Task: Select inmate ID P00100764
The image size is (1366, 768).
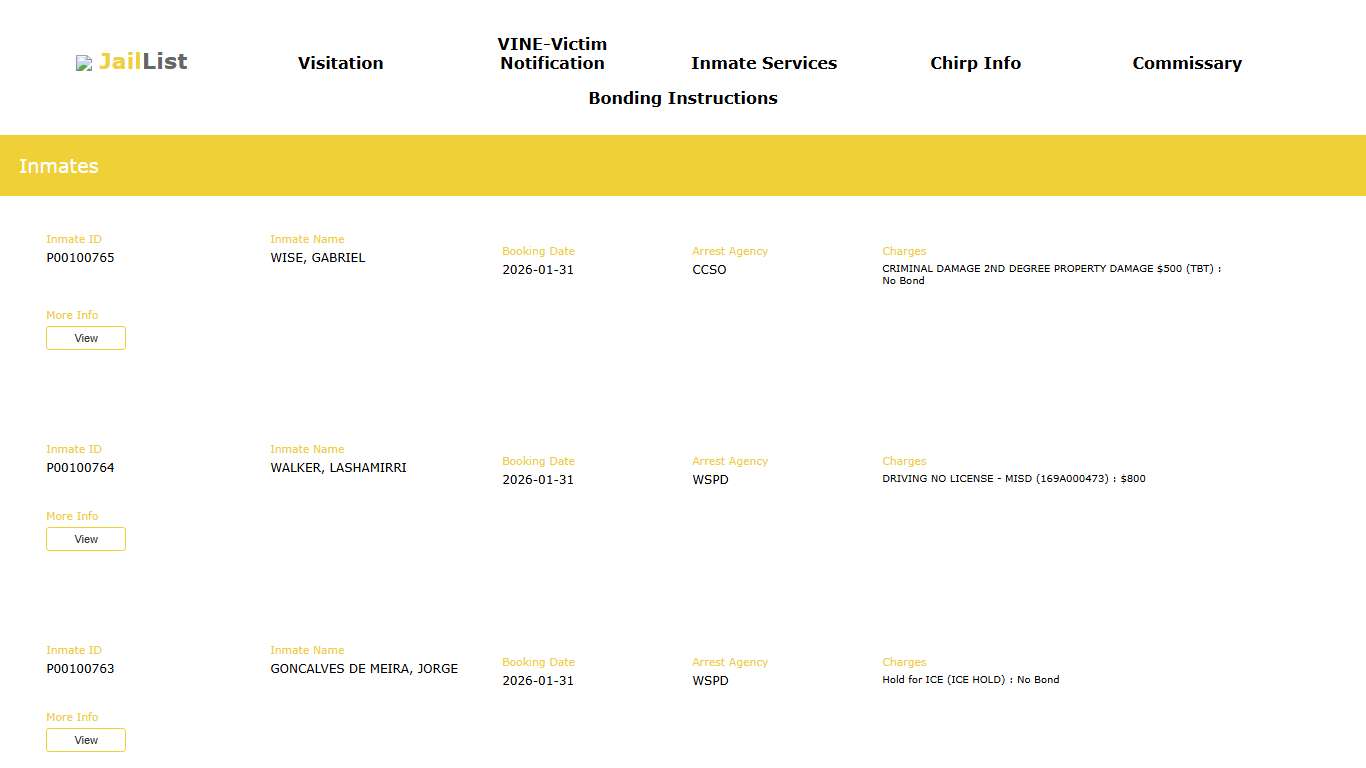Action: tap(80, 468)
